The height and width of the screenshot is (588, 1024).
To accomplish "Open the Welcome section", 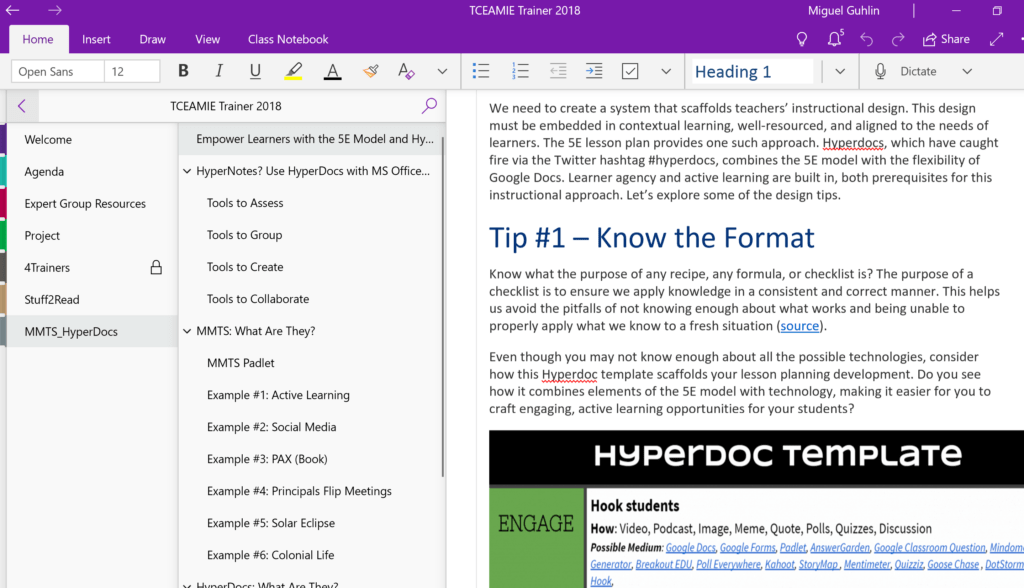I will (92, 139).
